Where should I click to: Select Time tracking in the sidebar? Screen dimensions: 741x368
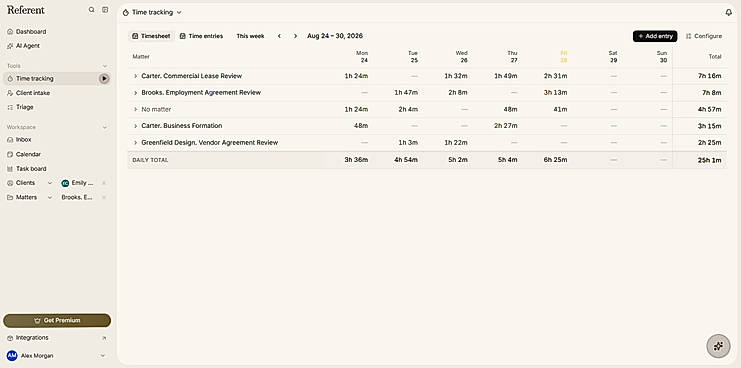34,78
